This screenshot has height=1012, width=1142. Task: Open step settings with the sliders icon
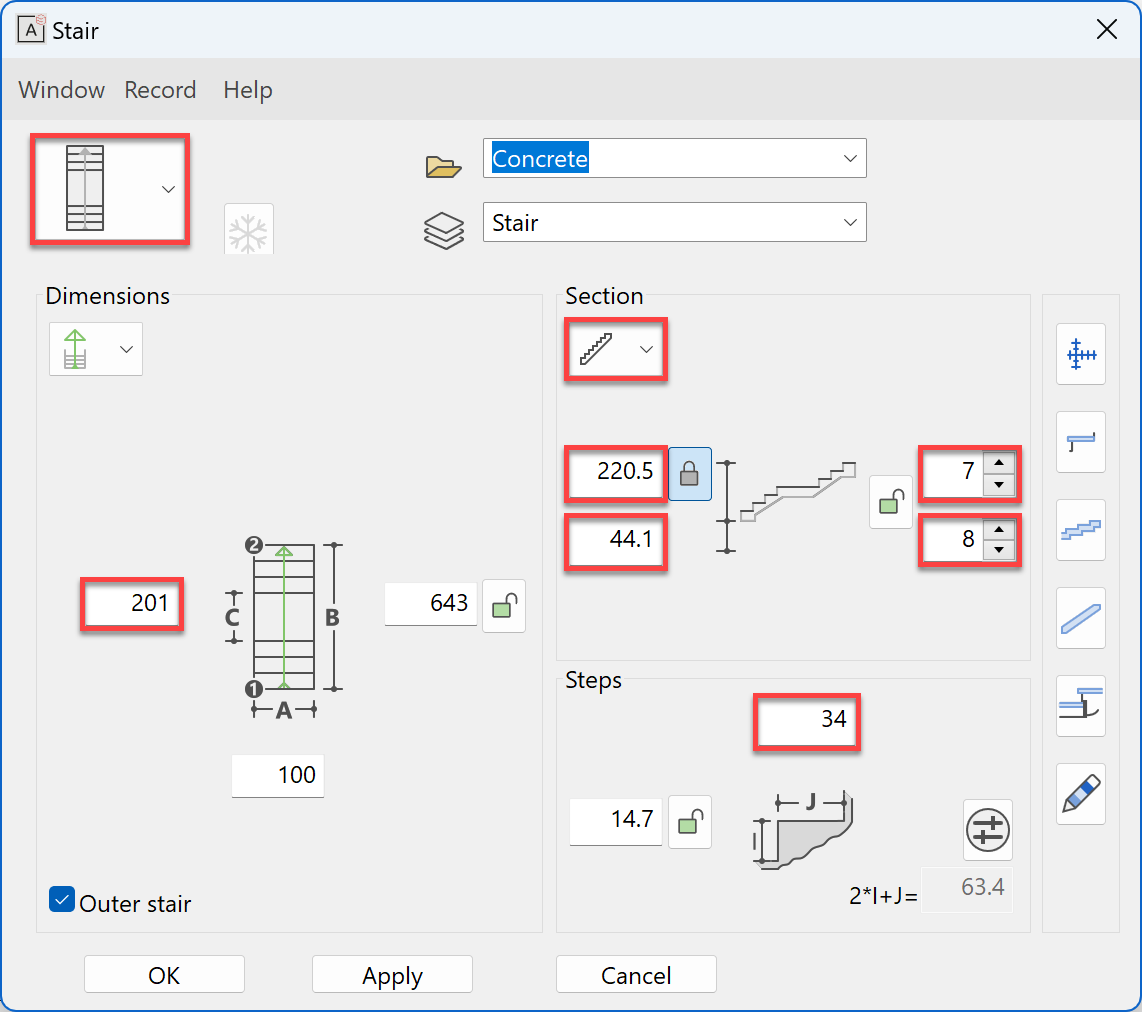click(x=987, y=830)
